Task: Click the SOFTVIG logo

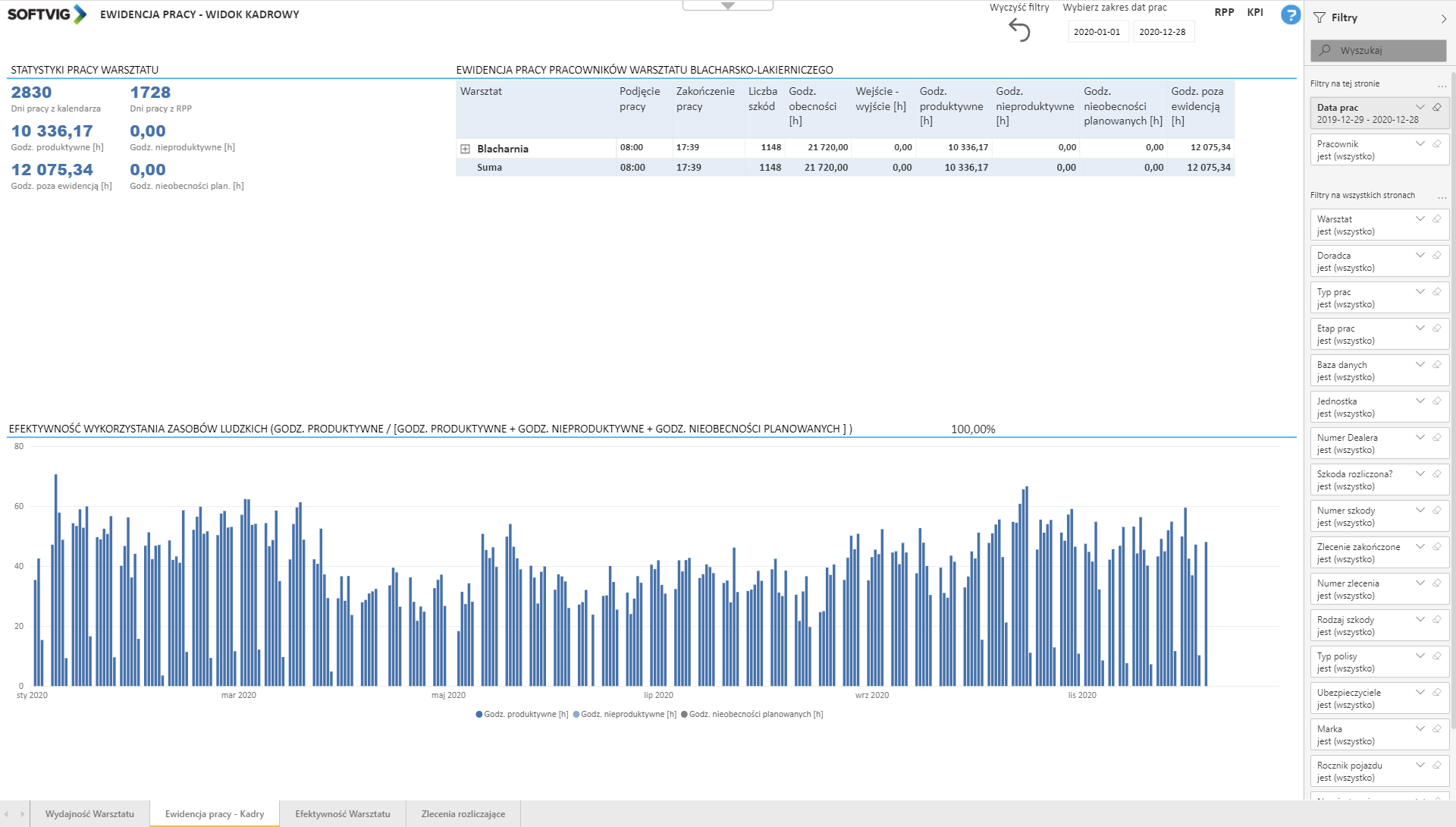Action: tap(47, 14)
